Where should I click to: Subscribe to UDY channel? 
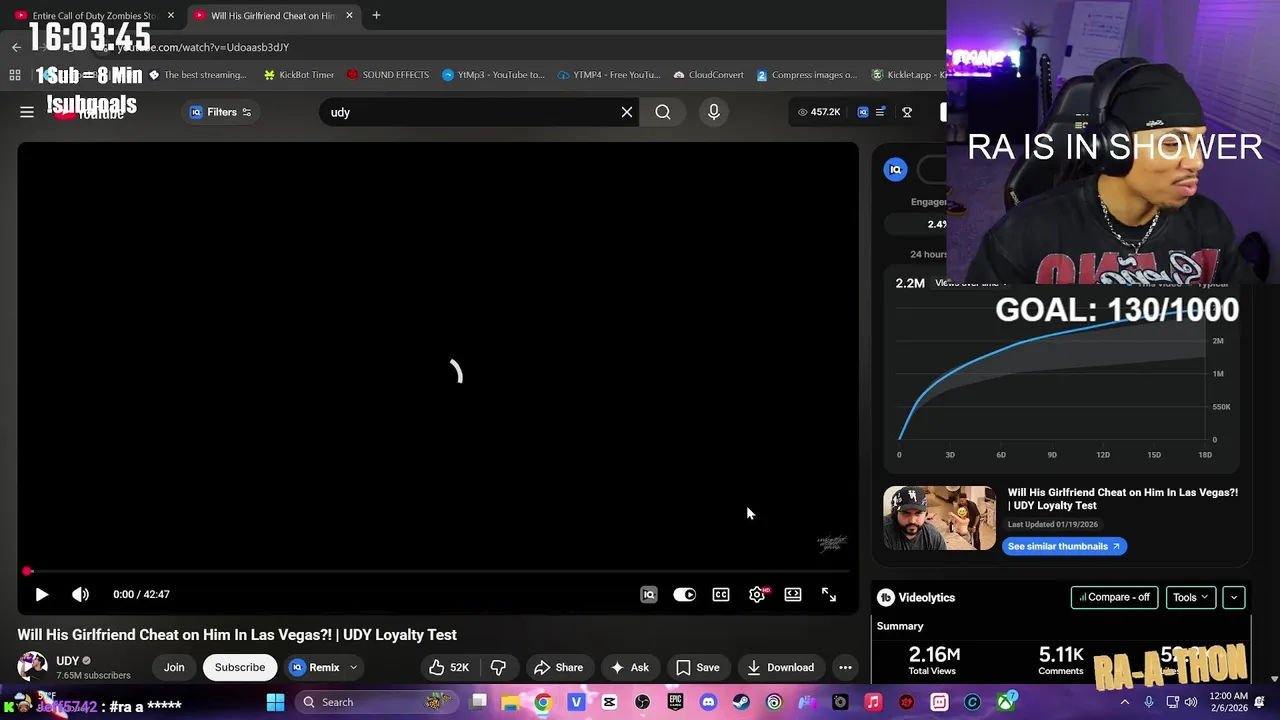click(240, 667)
